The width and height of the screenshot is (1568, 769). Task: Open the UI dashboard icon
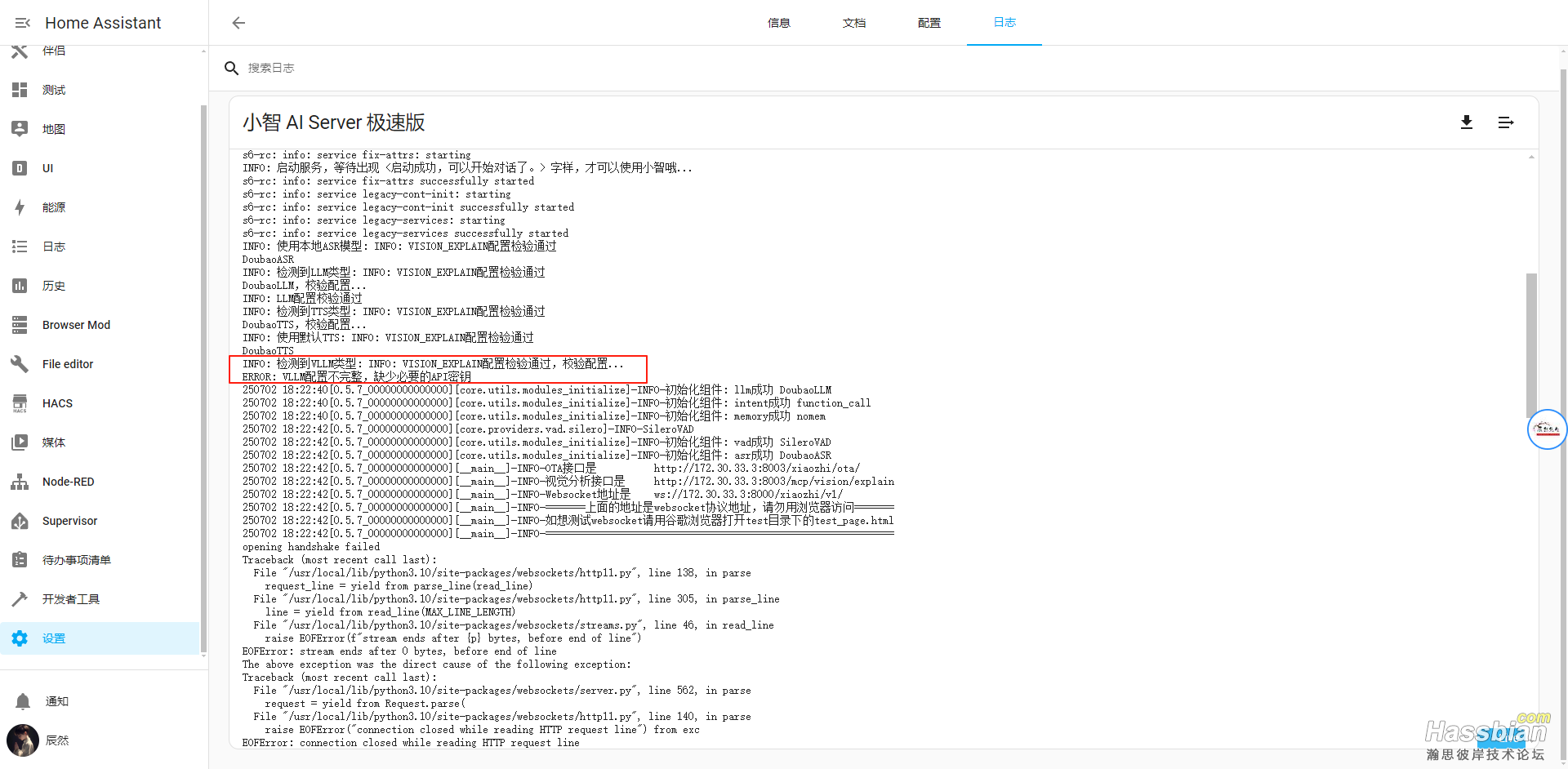click(20, 168)
